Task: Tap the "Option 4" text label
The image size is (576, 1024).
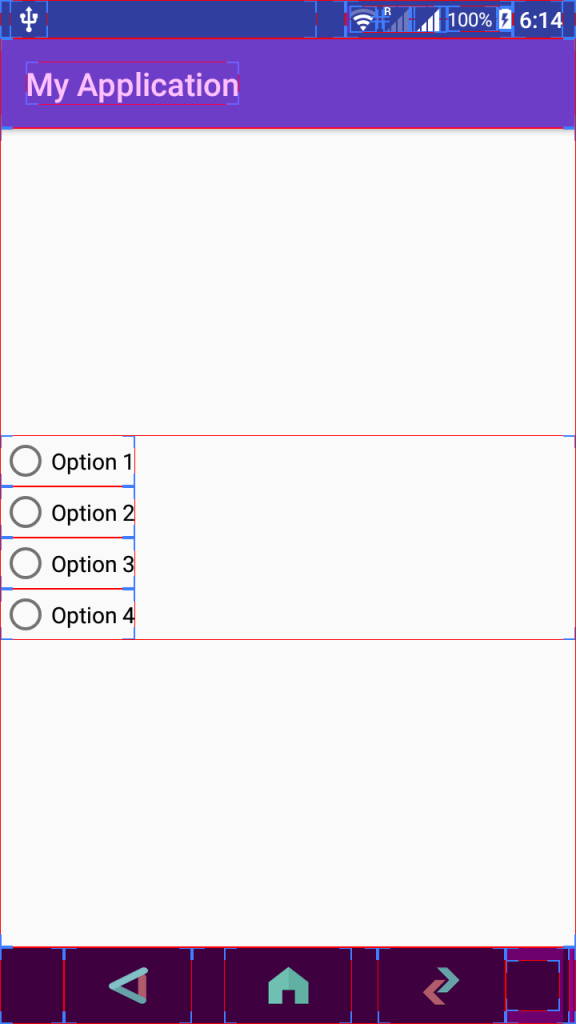Action: [93, 615]
